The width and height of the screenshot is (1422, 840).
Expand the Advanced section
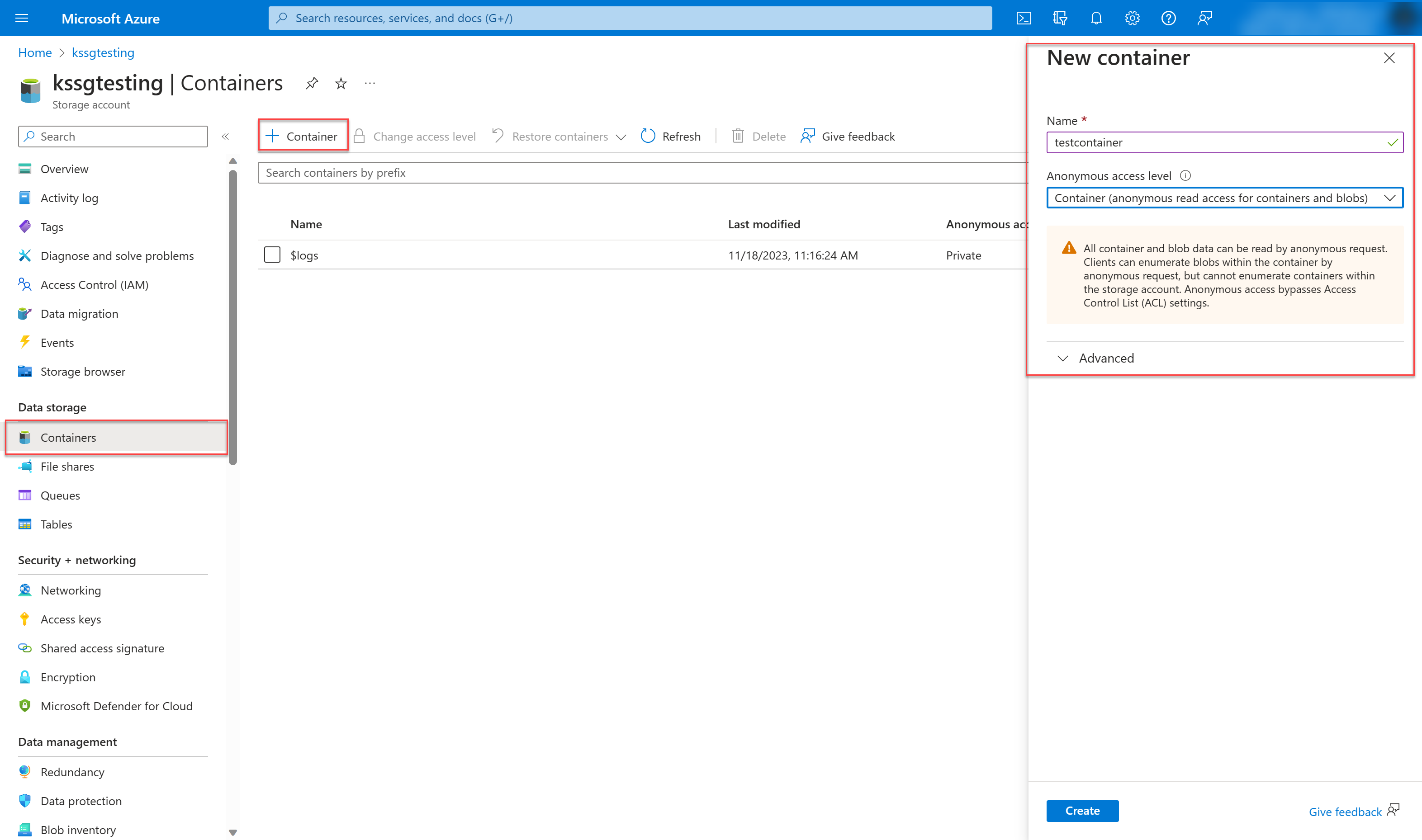tap(1105, 358)
